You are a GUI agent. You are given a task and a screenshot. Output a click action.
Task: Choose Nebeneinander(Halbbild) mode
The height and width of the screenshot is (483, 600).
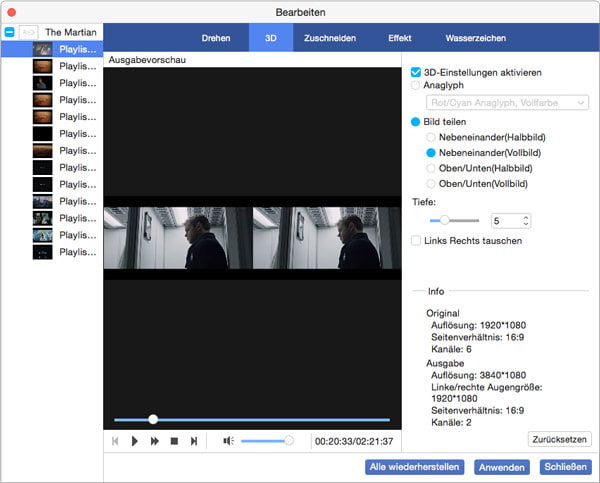(x=431, y=137)
